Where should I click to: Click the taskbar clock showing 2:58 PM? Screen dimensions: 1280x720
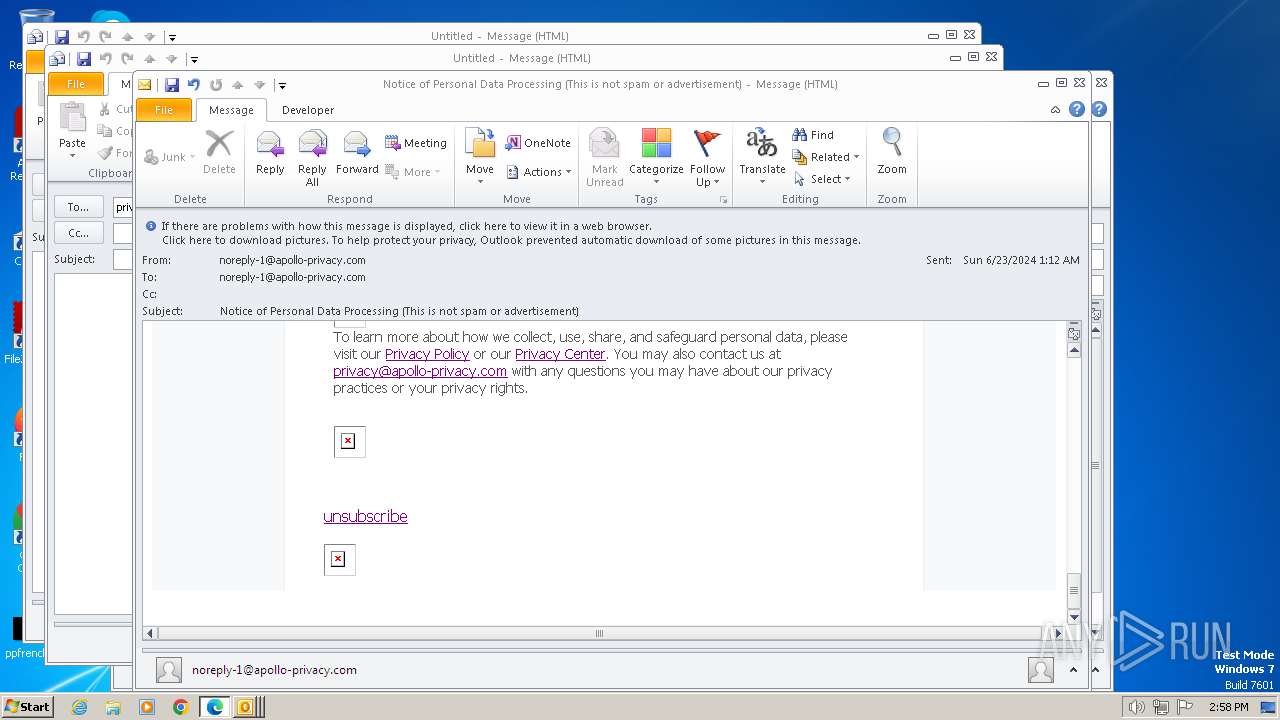[1228, 707]
